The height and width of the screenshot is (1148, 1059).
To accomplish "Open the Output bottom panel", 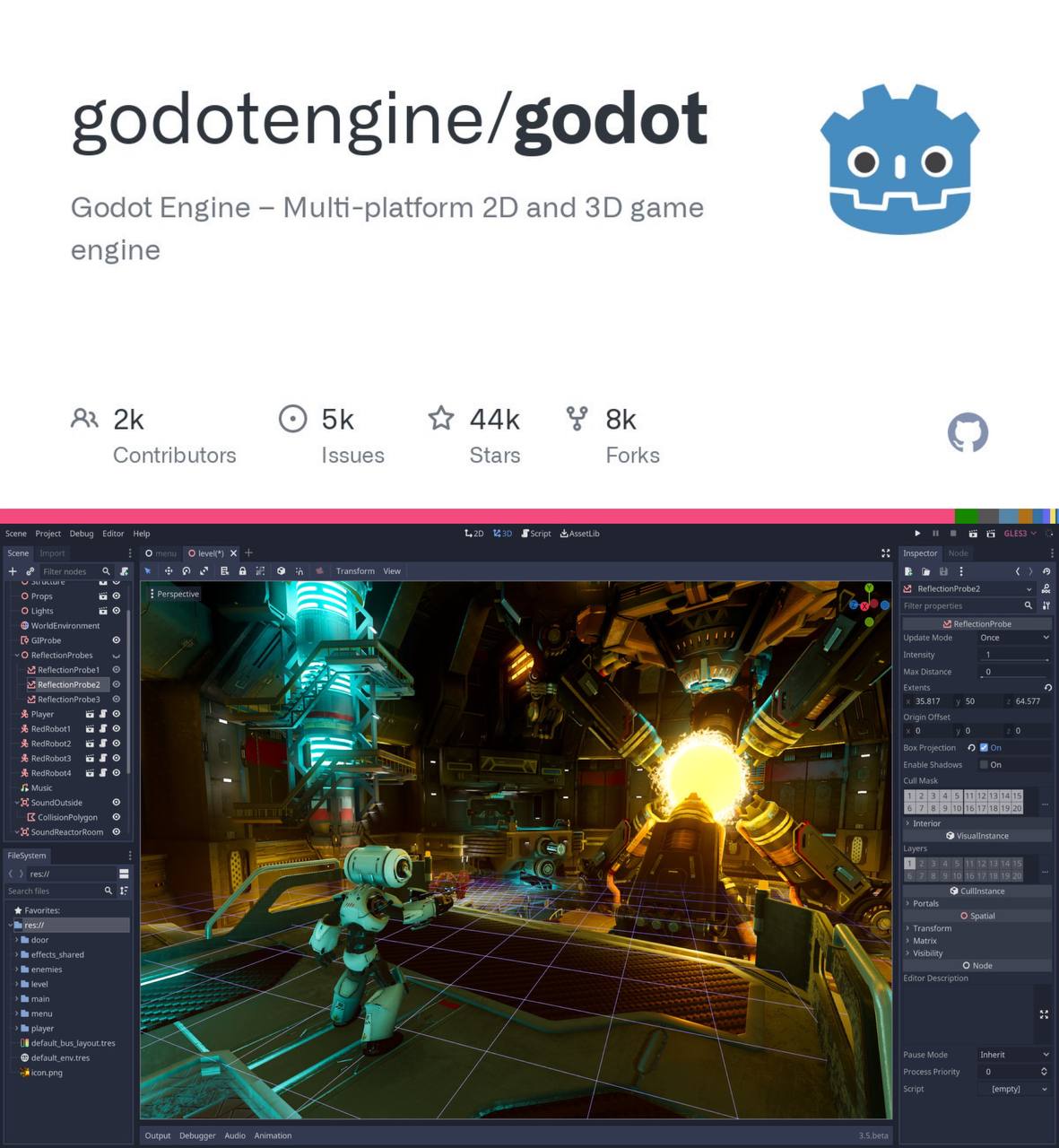I will (158, 1135).
